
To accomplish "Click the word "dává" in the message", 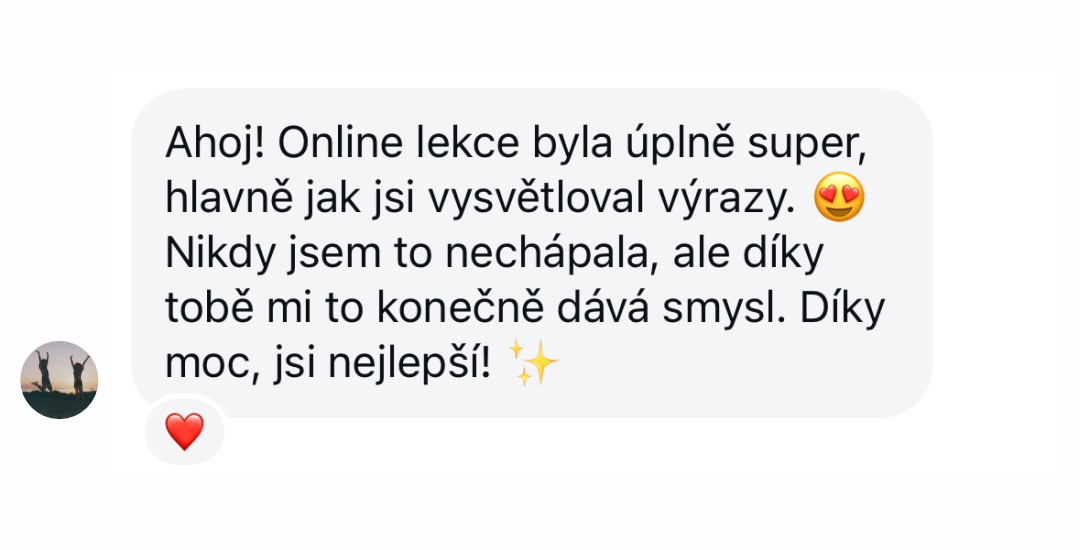I will click(603, 308).
